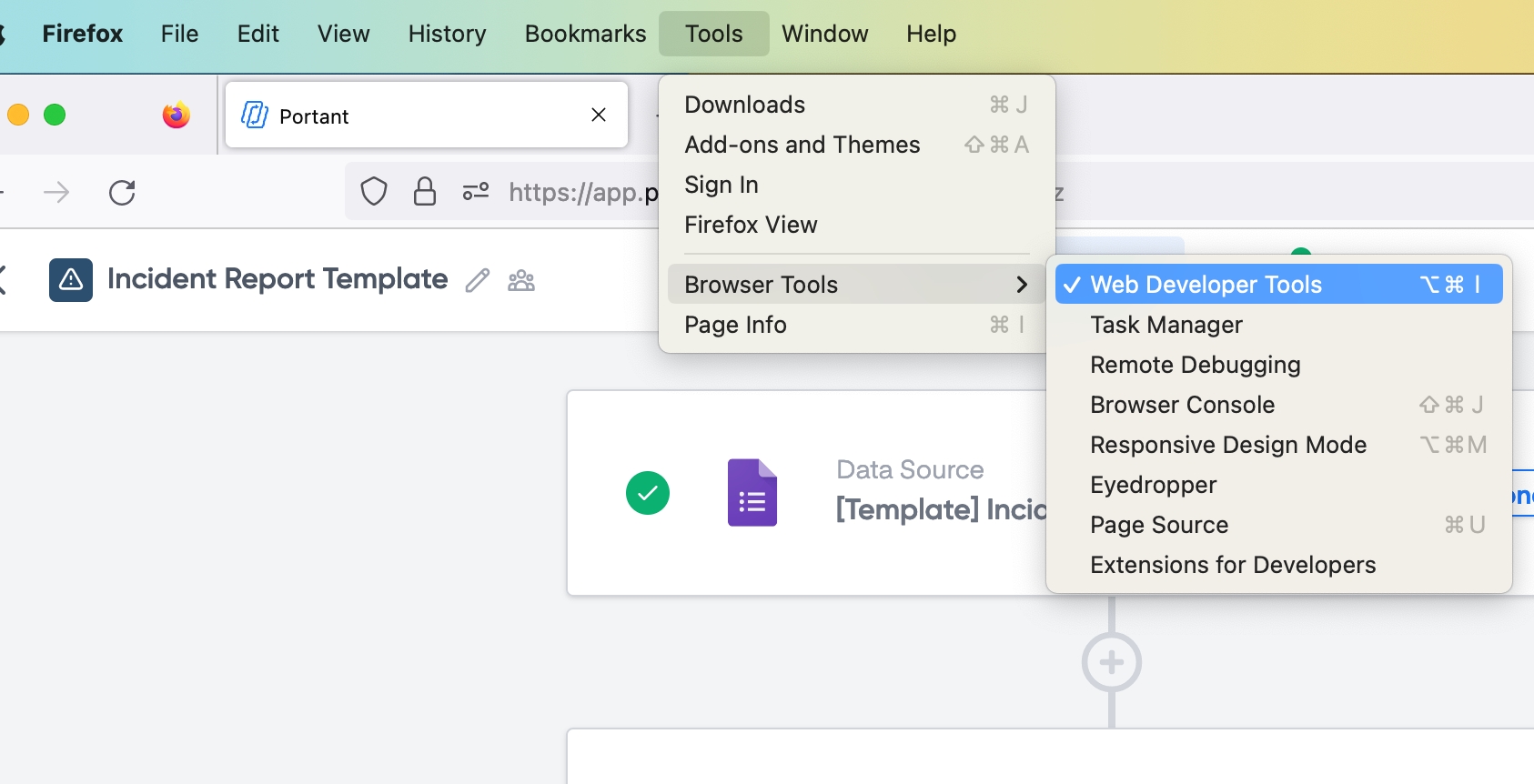Click the purple Google Forms data source icon
This screenshot has width=1534, height=784.
[752, 493]
